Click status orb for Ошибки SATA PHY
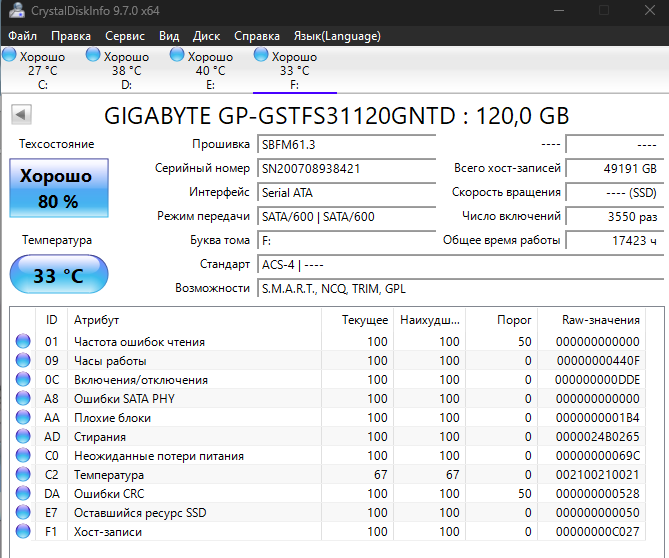This screenshot has width=669, height=558. [23, 398]
